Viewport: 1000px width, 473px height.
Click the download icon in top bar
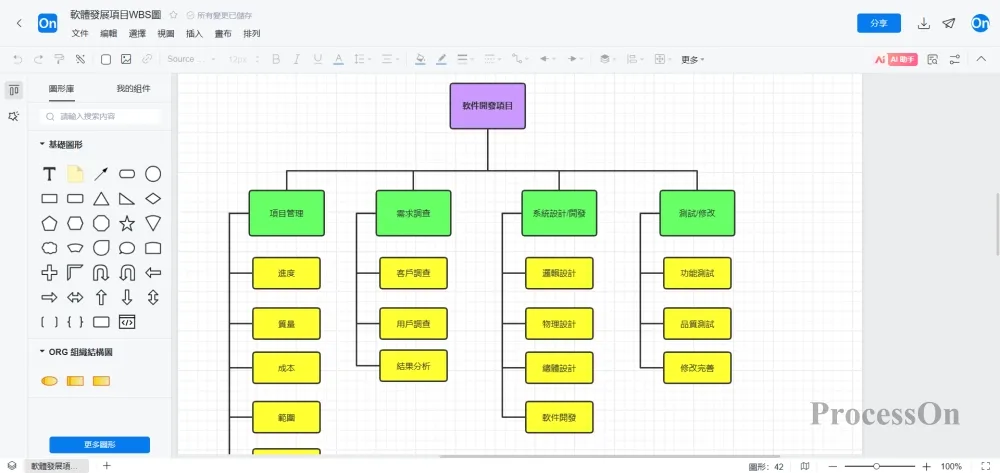pos(924,23)
